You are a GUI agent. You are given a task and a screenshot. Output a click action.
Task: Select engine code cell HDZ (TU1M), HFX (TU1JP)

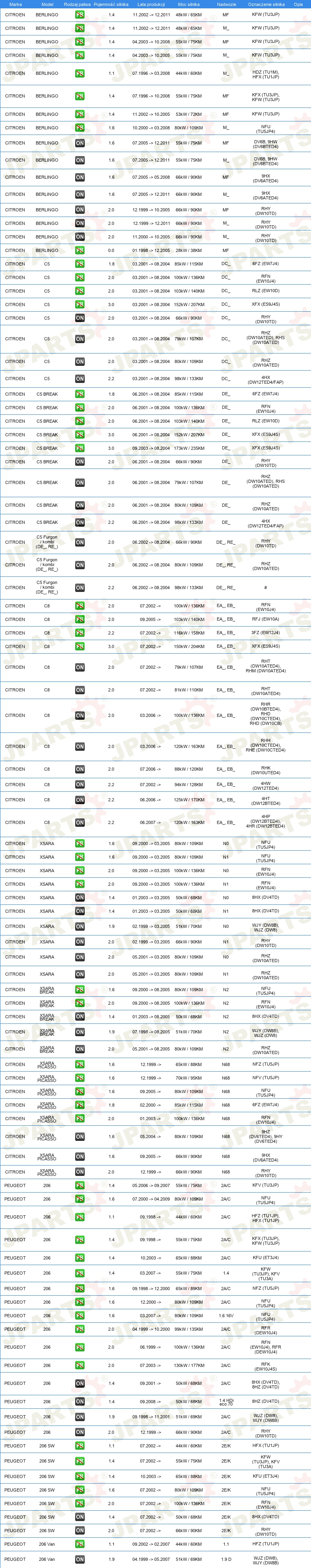(266, 74)
